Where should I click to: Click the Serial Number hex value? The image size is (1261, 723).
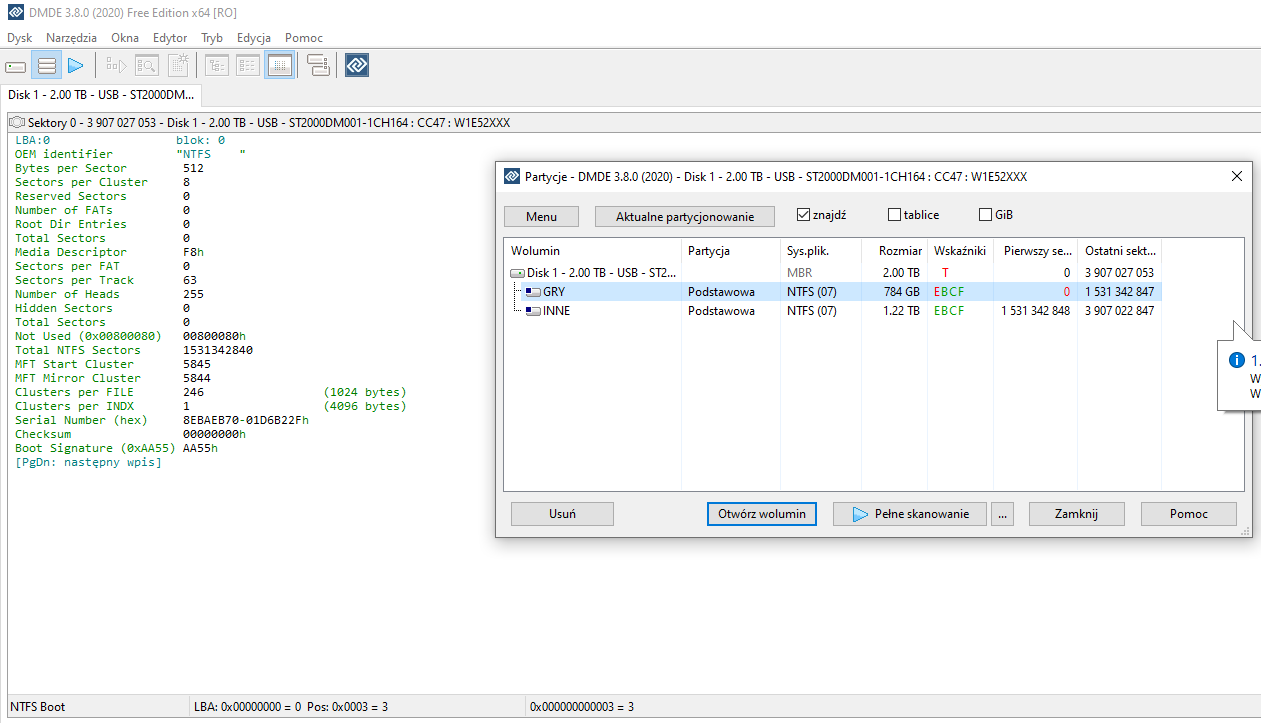(x=246, y=420)
